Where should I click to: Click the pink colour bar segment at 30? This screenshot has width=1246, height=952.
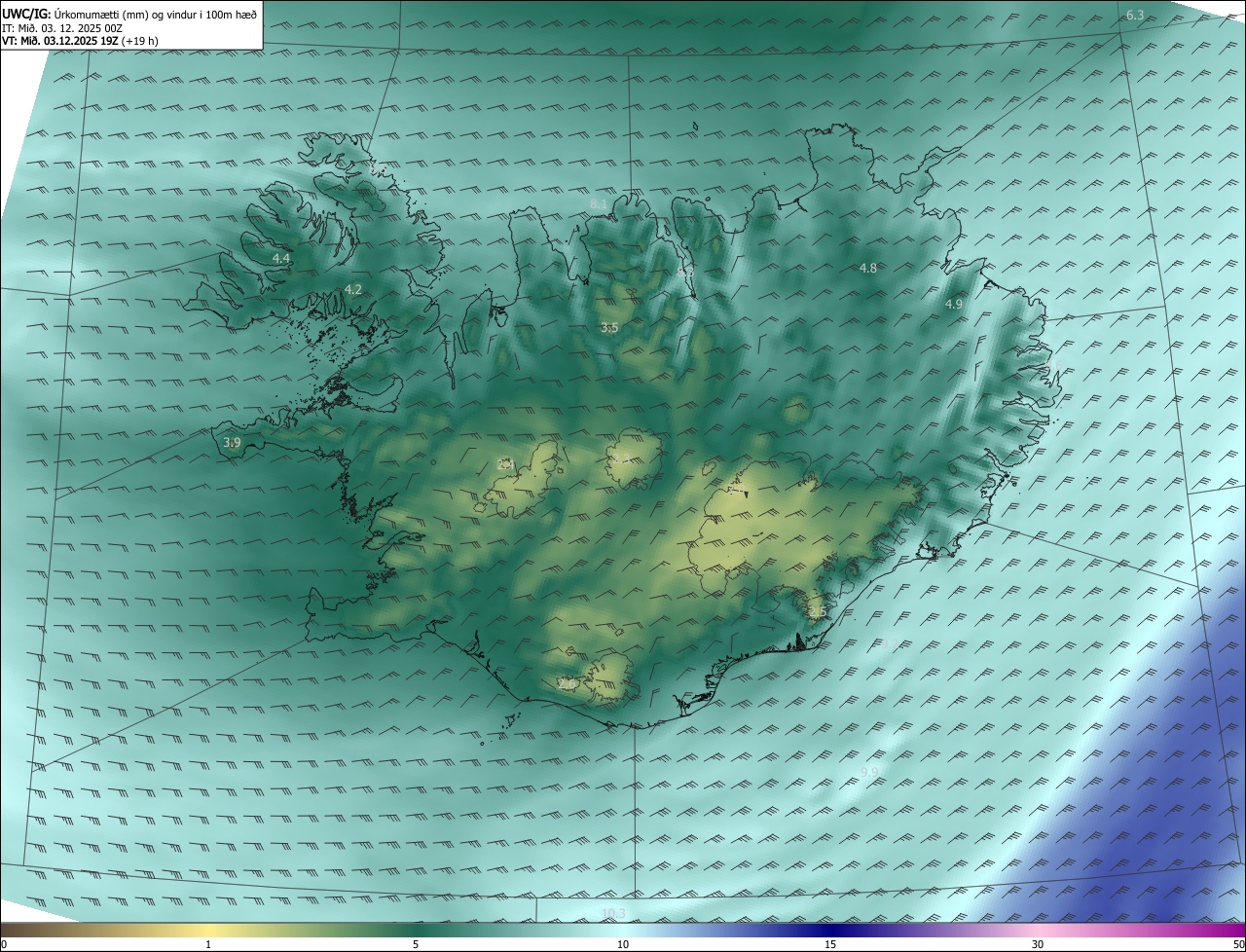(x=1038, y=931)
